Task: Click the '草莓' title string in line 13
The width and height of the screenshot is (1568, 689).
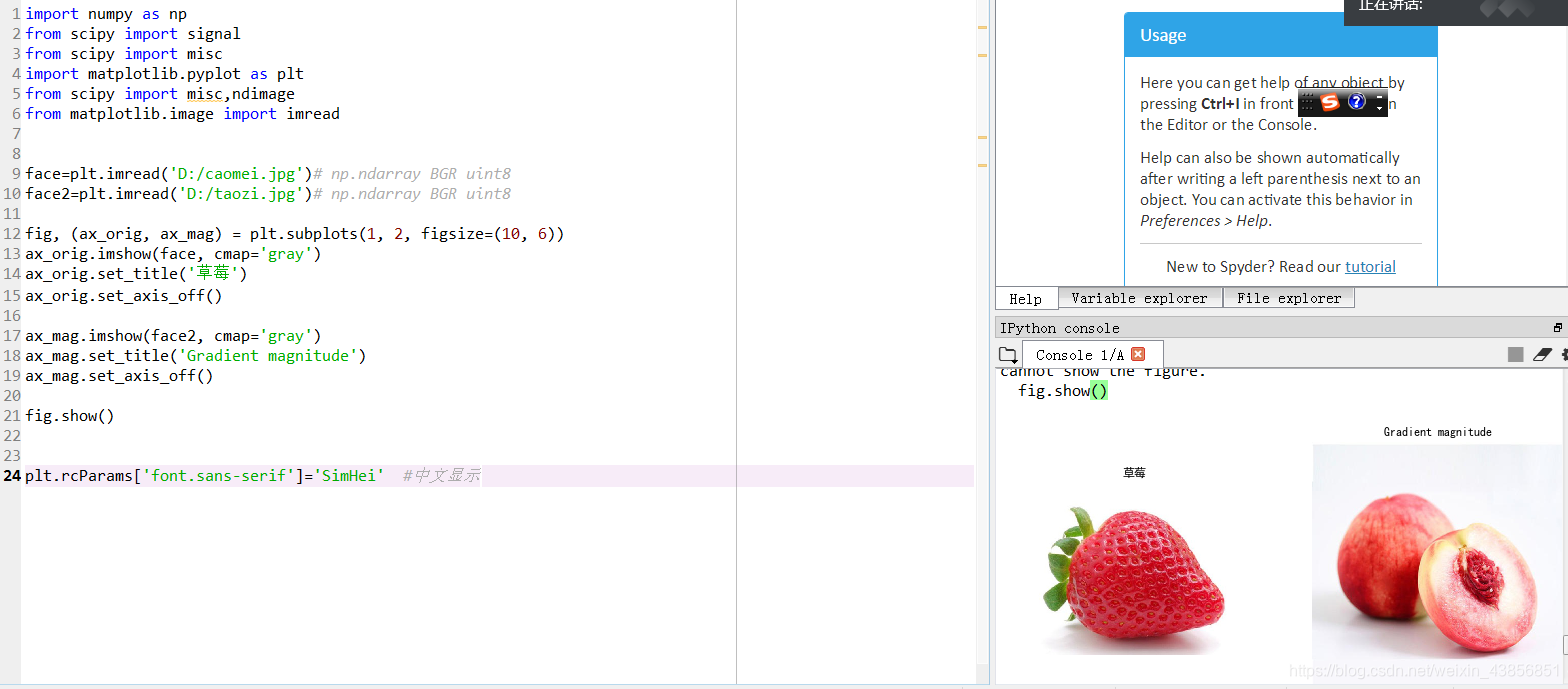Action: tap(213, 274)
